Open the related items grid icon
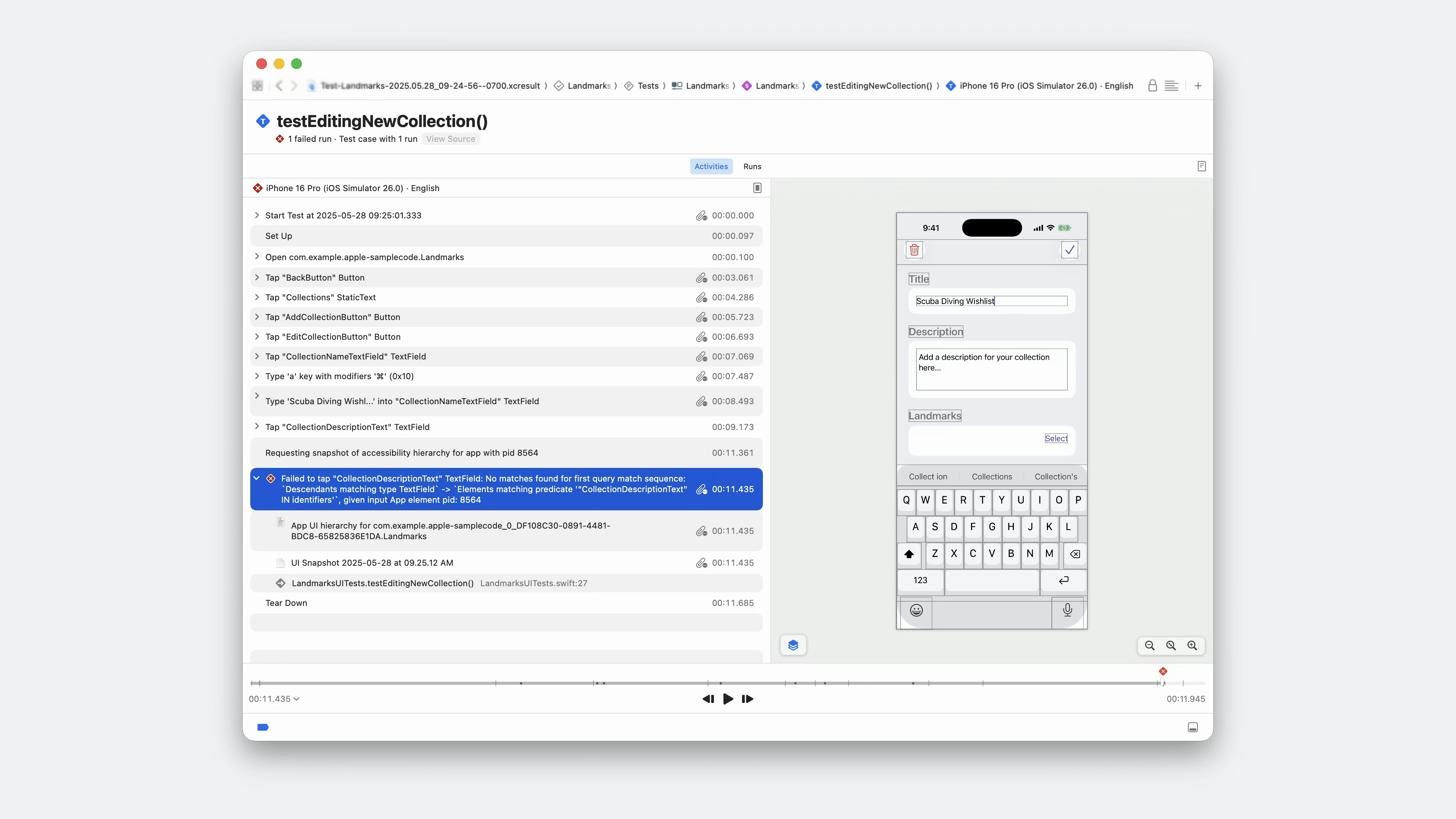Viewport: 1456px width, 819px height. (257, 86)
